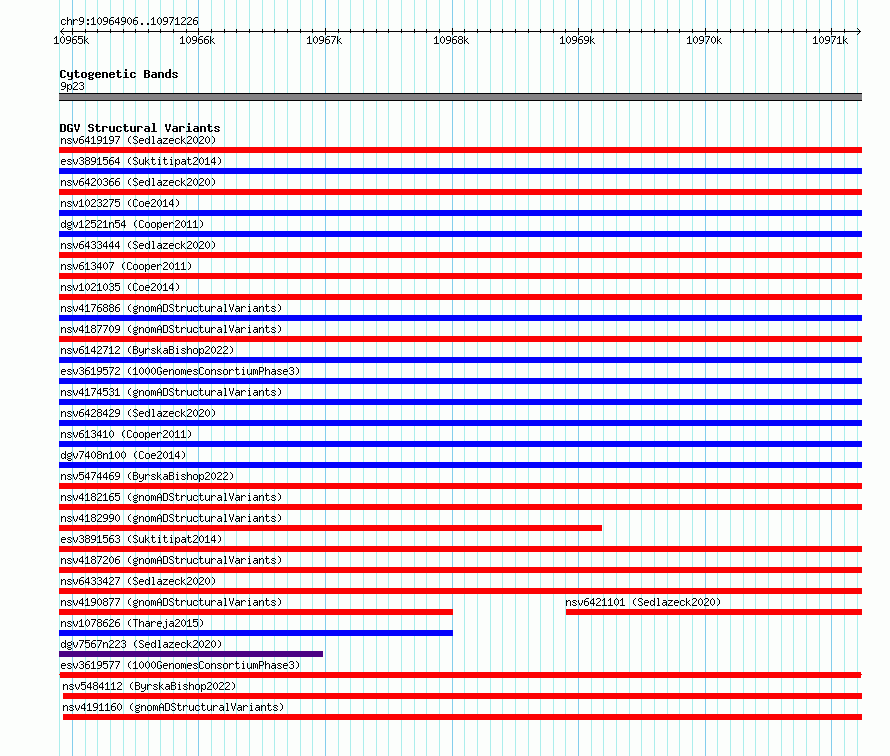
Task: Open dgv12521n54 (Cooper2011) variant
Action: point(132,224)
